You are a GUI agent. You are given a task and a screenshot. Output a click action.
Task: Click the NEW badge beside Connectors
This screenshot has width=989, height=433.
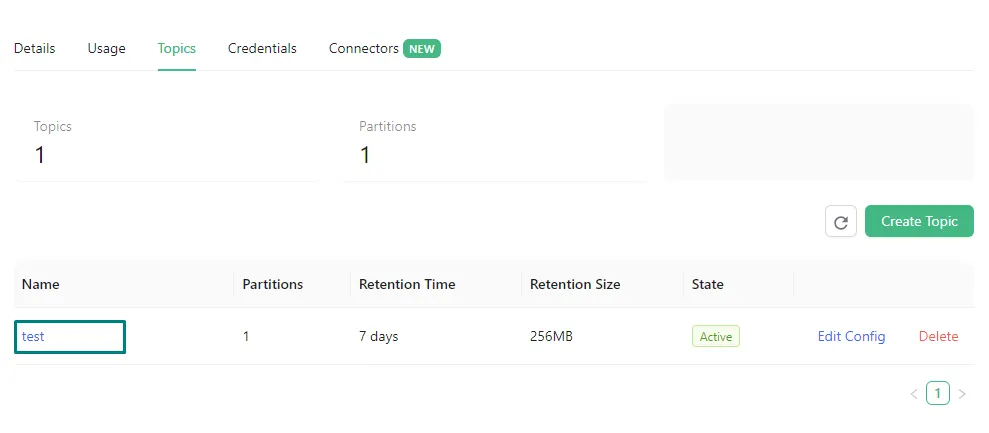click(422, 48)
